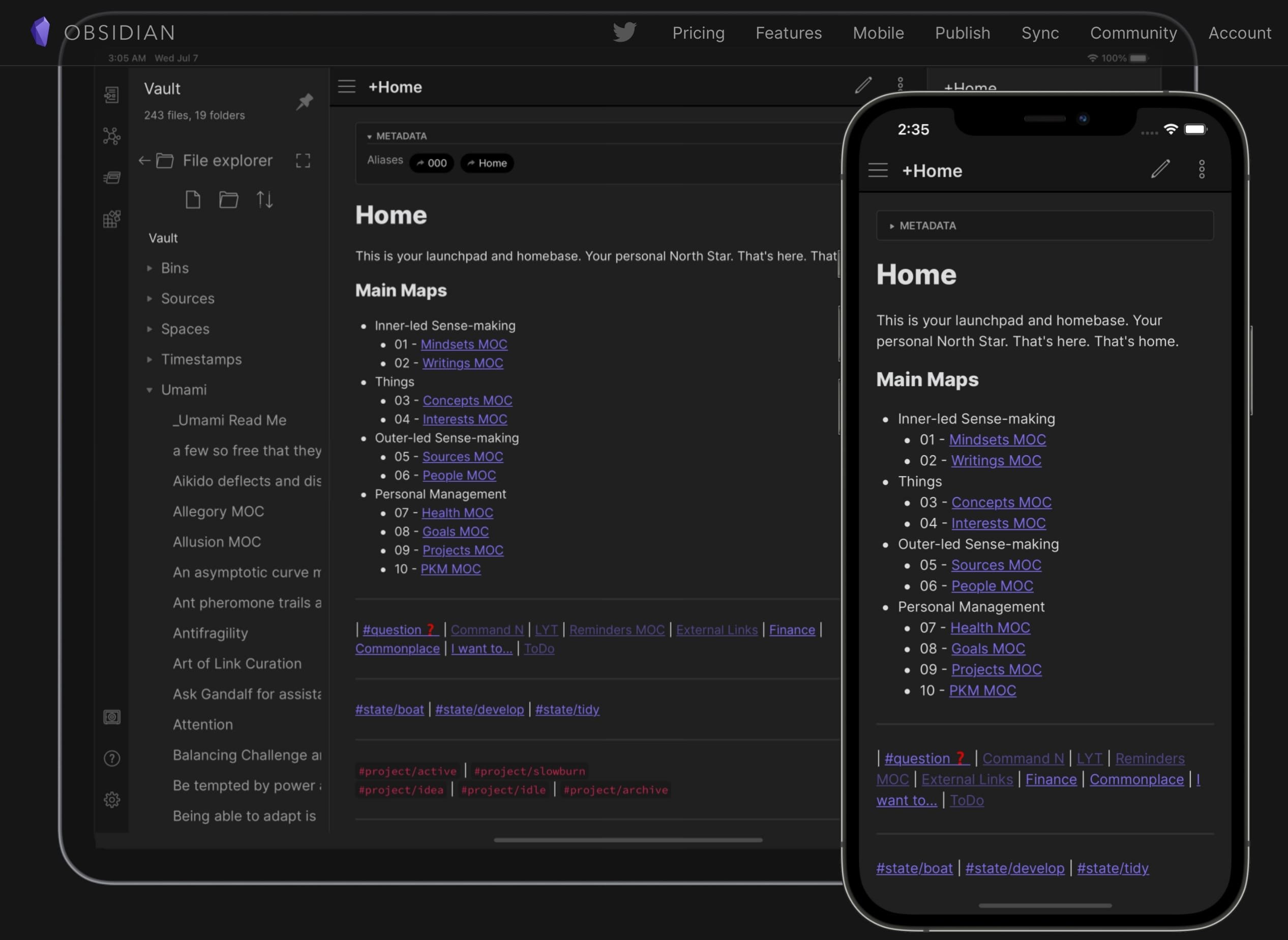
Task: Click the sort order arrows icon
Action: coord(264,200)
